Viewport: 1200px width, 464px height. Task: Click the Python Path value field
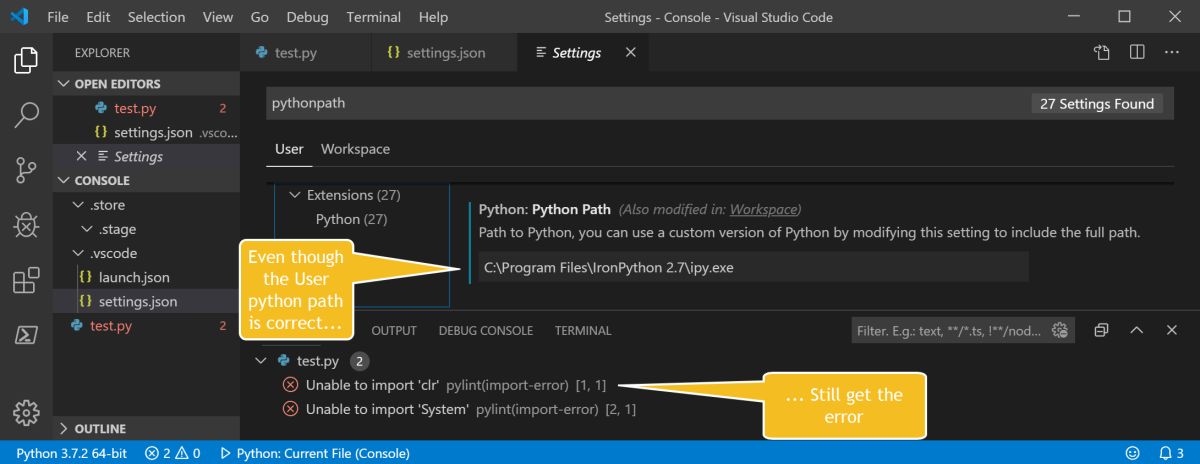tap(753, 268)
